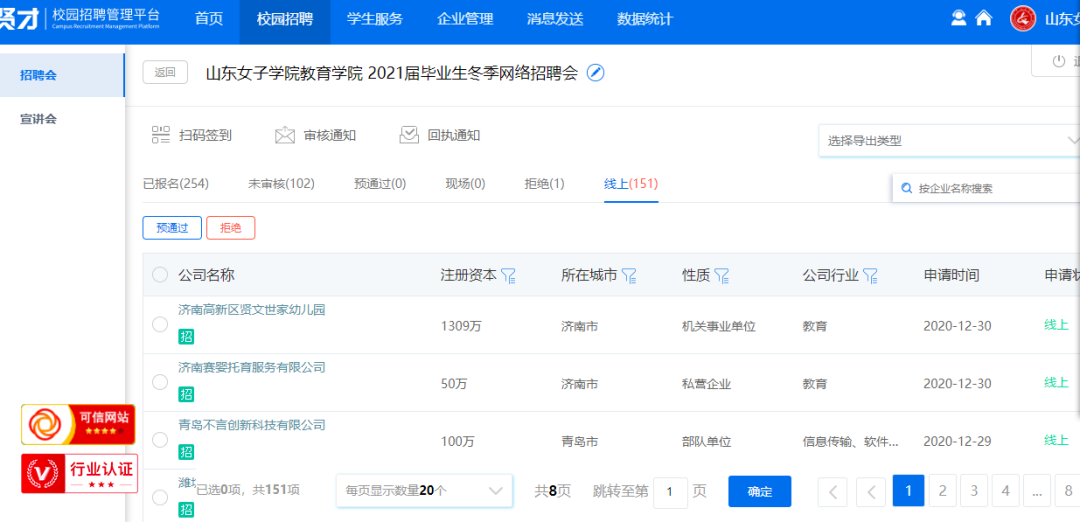1080x522 pixels.
Task: Click the pencil edit icon beside the title
Action: tap(595, 73)
